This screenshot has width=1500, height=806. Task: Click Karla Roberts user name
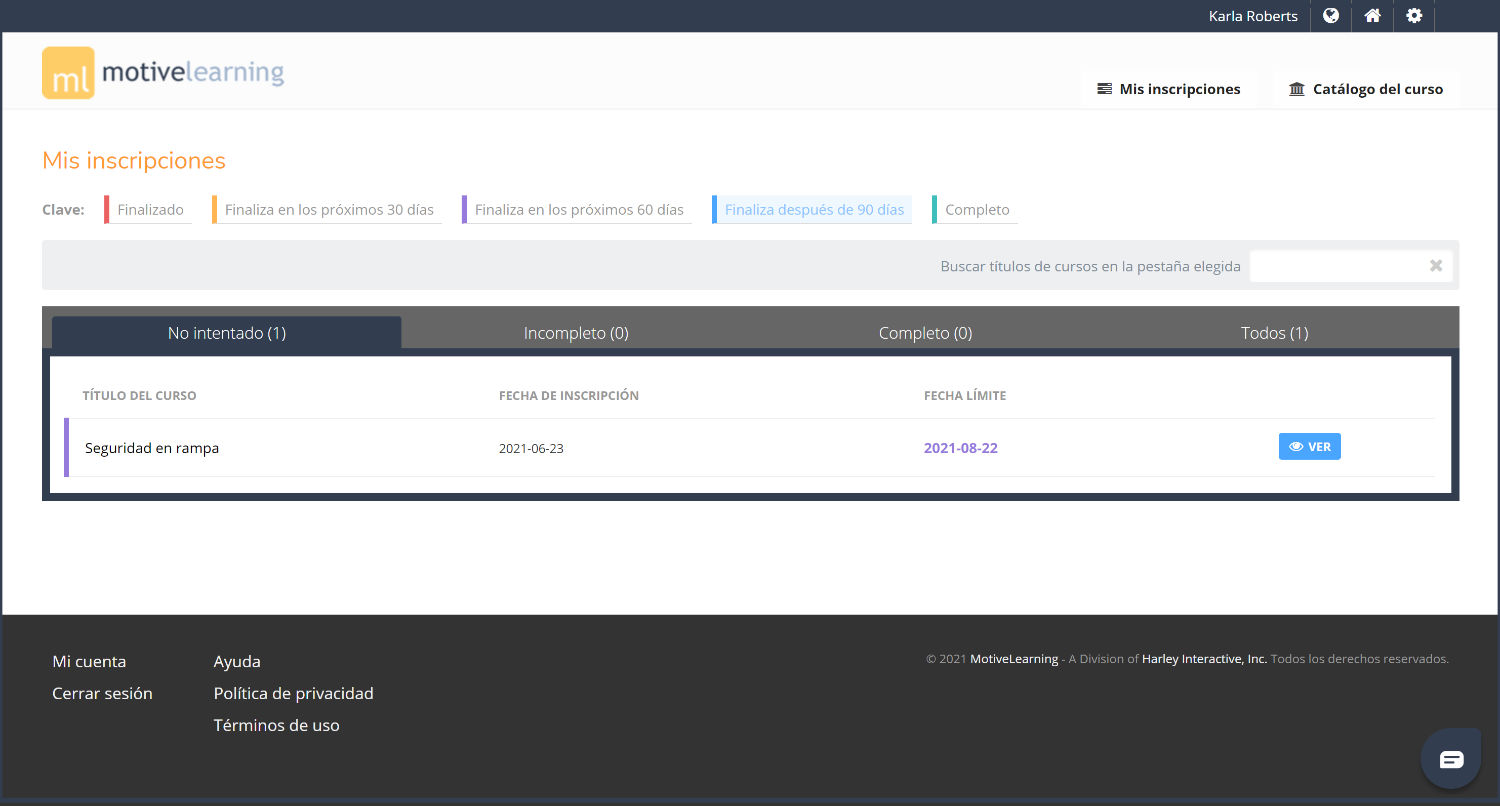pos(1253,16)
